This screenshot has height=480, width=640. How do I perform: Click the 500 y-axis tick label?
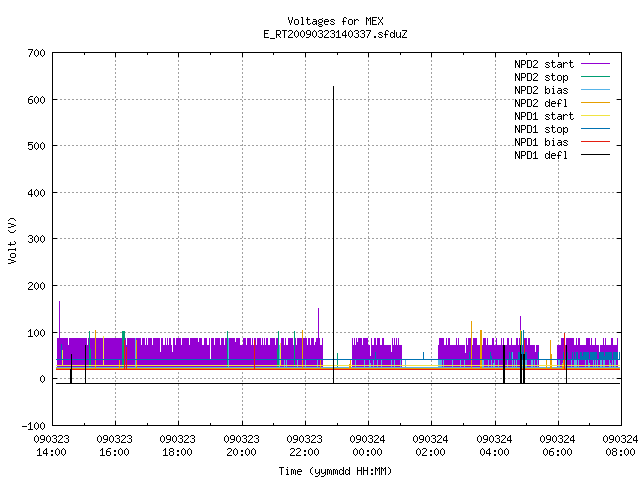tap(36, 146)
